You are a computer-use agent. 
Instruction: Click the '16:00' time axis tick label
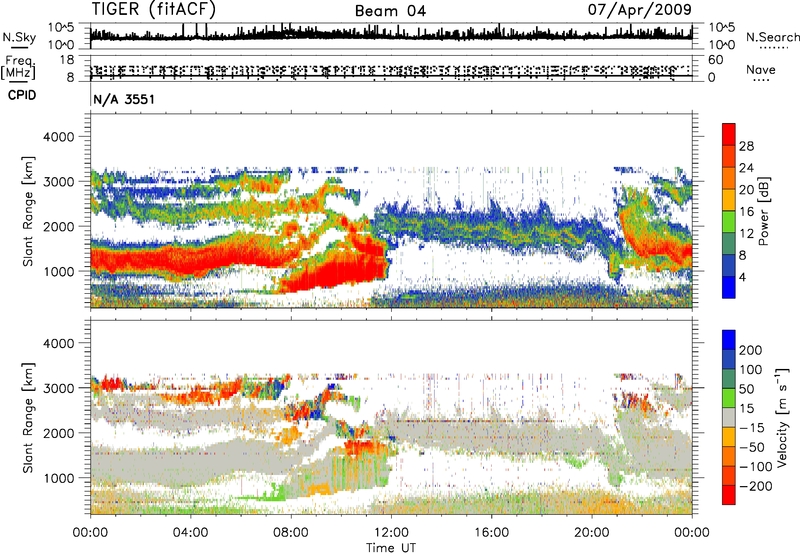(x=491, y=533)
